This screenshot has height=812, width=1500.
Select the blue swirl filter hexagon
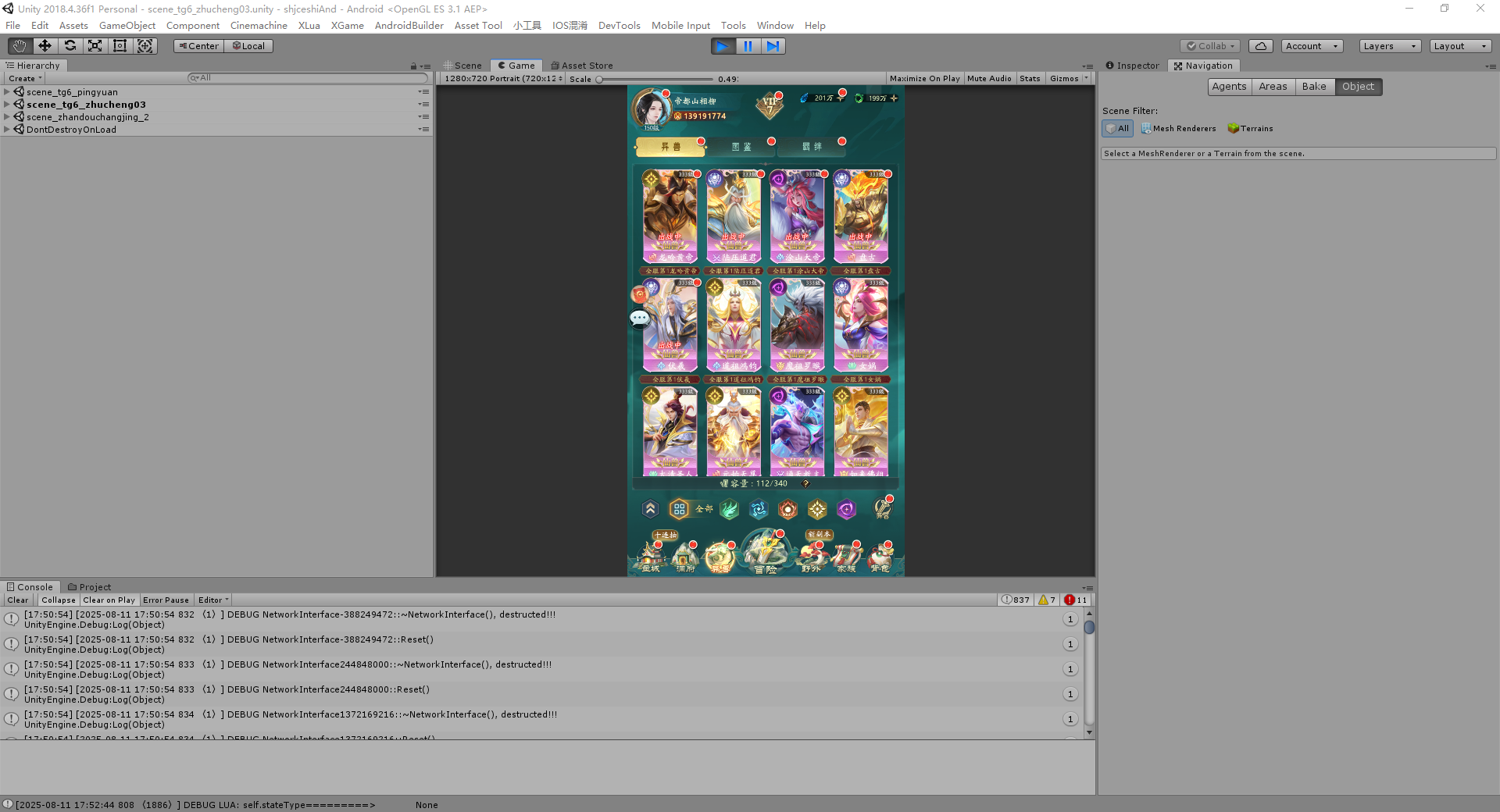click(759, 509)
